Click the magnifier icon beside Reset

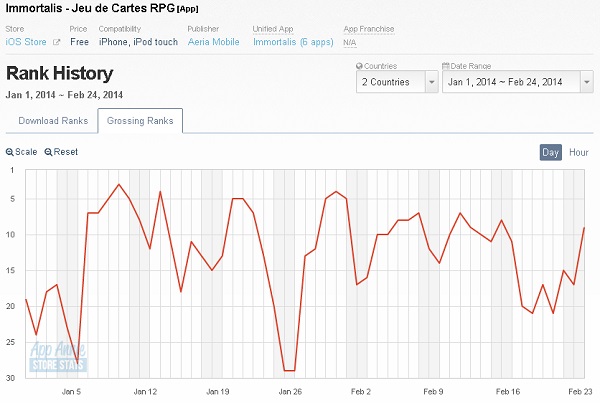point(48,152)
